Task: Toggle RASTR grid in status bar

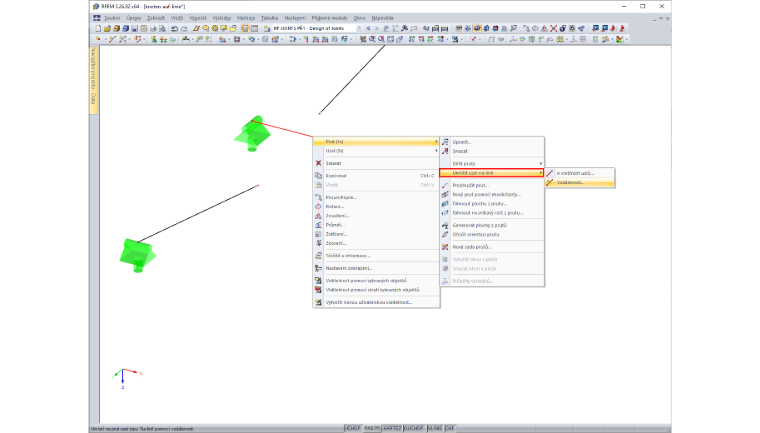Action: [x=372, y=428]
